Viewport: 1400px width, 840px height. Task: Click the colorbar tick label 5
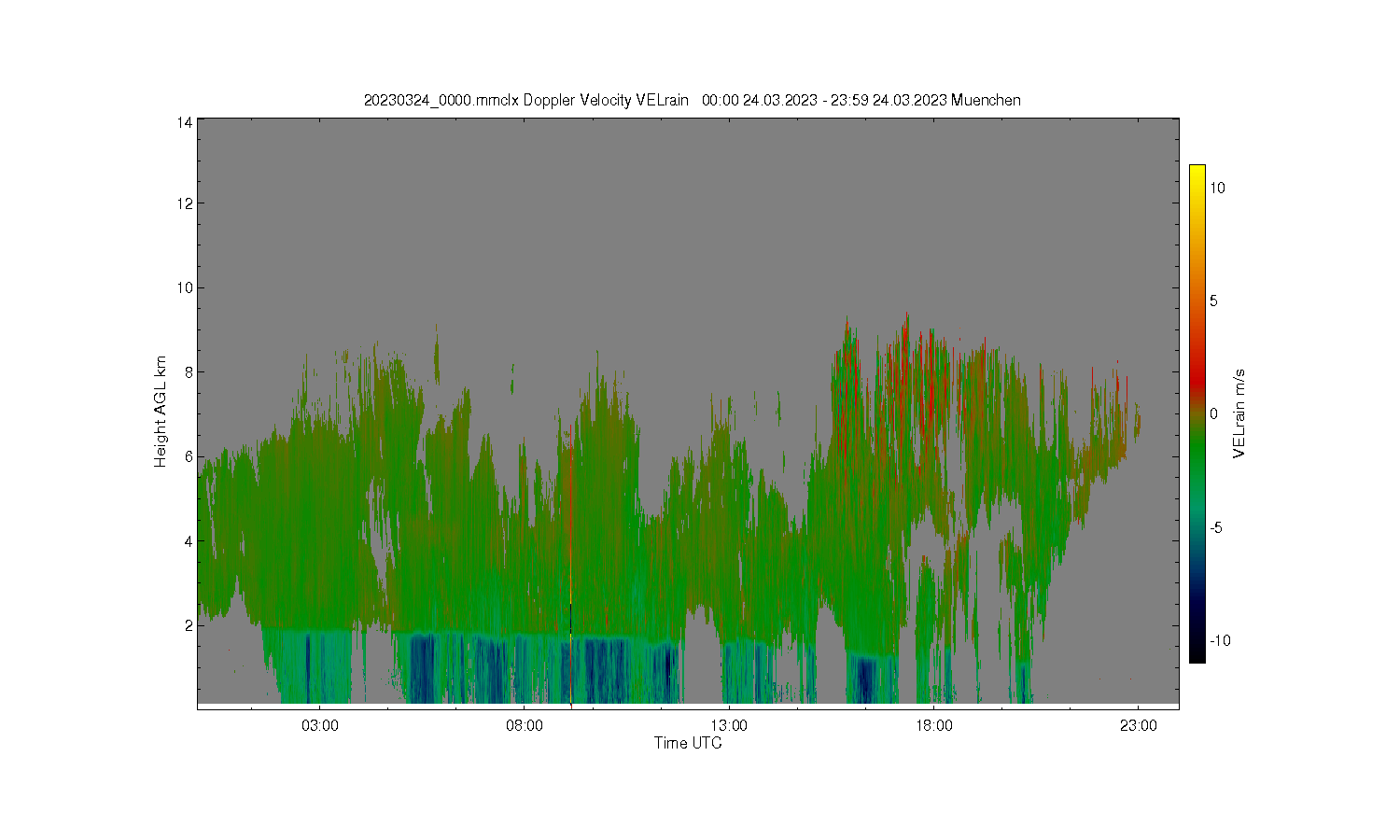[x=1214, y=301]
